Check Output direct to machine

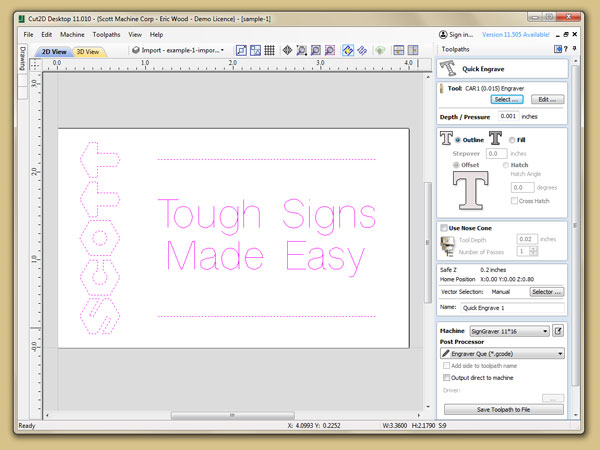[x=445, y=378]
